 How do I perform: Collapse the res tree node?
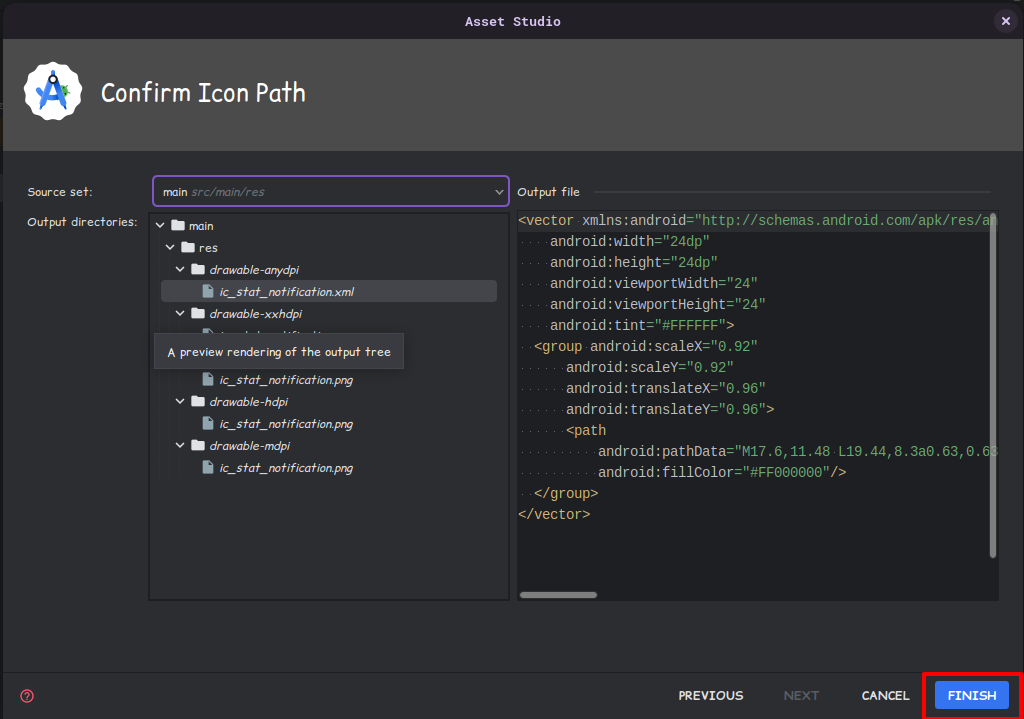coord(170,248)
